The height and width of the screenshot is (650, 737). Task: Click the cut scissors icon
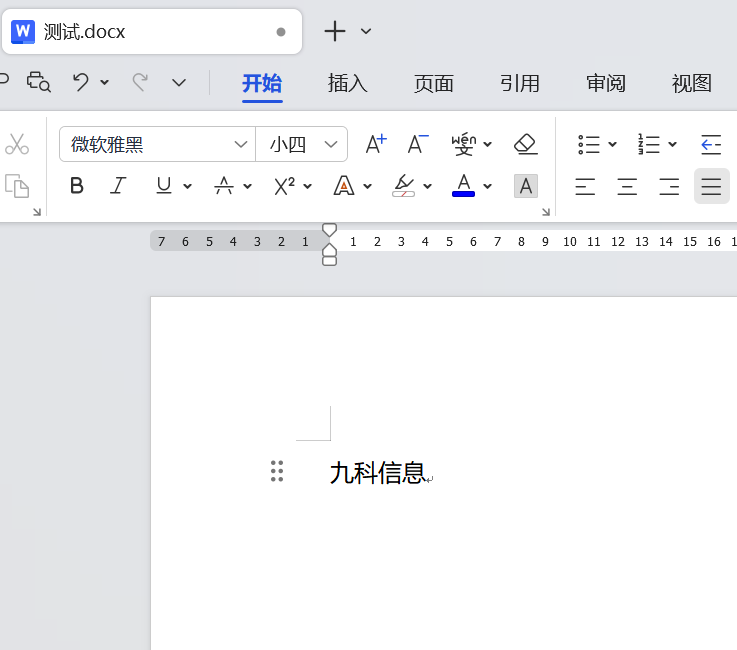pos(17,144)
